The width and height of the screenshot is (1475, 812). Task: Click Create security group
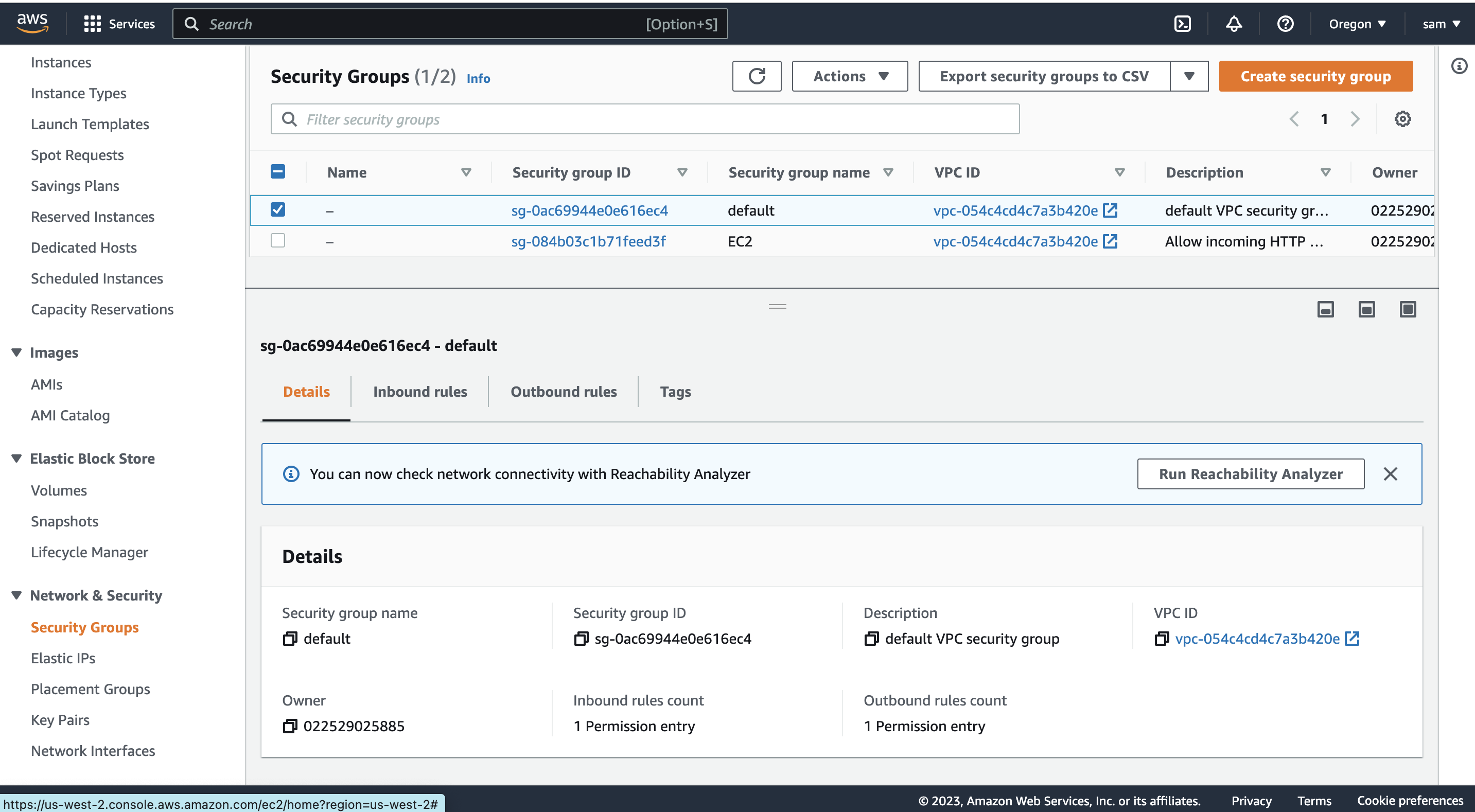pos(1315,76)
